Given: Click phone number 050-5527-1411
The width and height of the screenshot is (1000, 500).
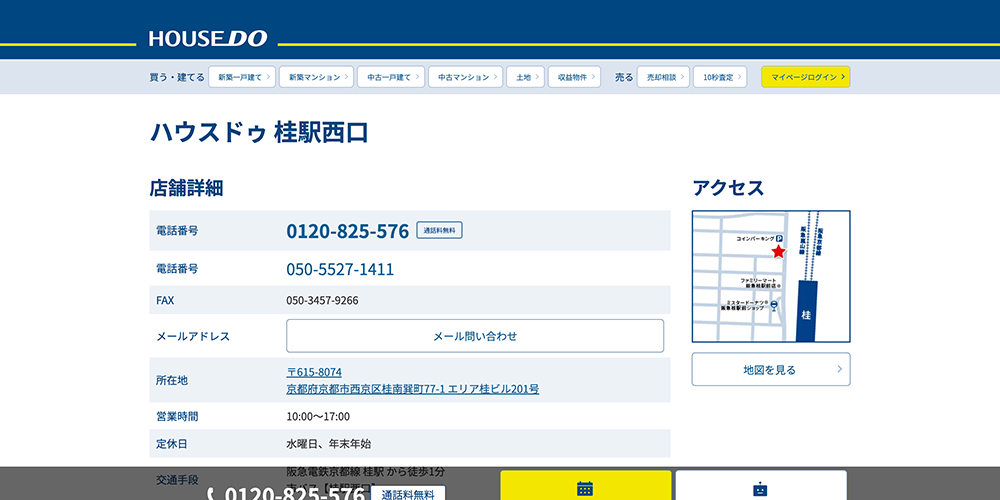Looking at the screenshot, I should point(340,269).
